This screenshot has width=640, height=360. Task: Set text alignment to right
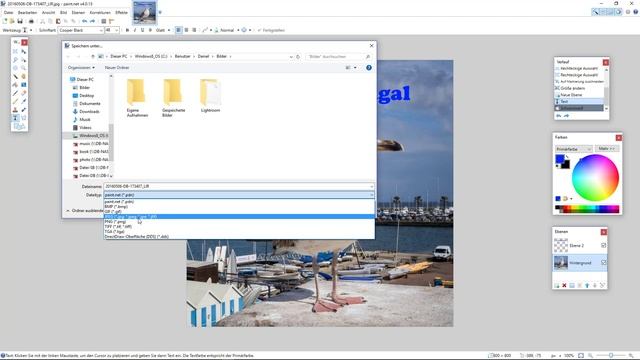tap(194, 30)
